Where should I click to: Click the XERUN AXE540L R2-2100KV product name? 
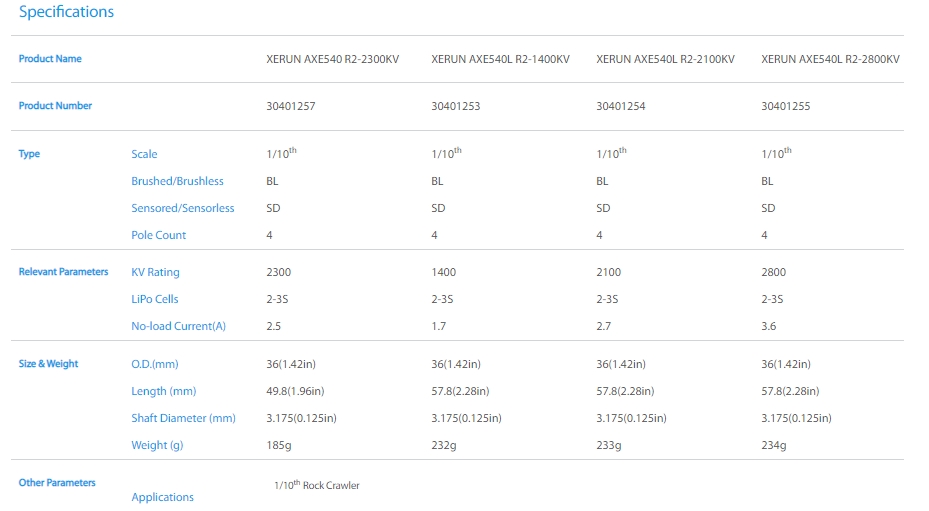coord(665,59)
